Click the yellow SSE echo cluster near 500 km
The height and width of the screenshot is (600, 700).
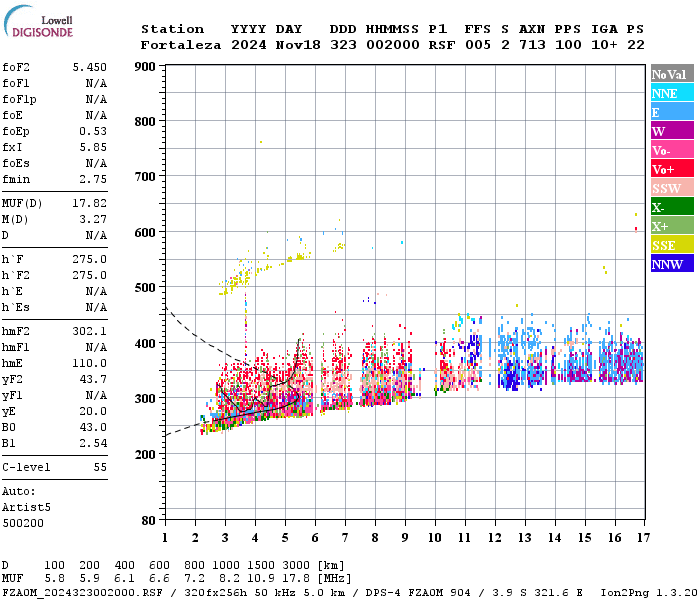(234, 282)
